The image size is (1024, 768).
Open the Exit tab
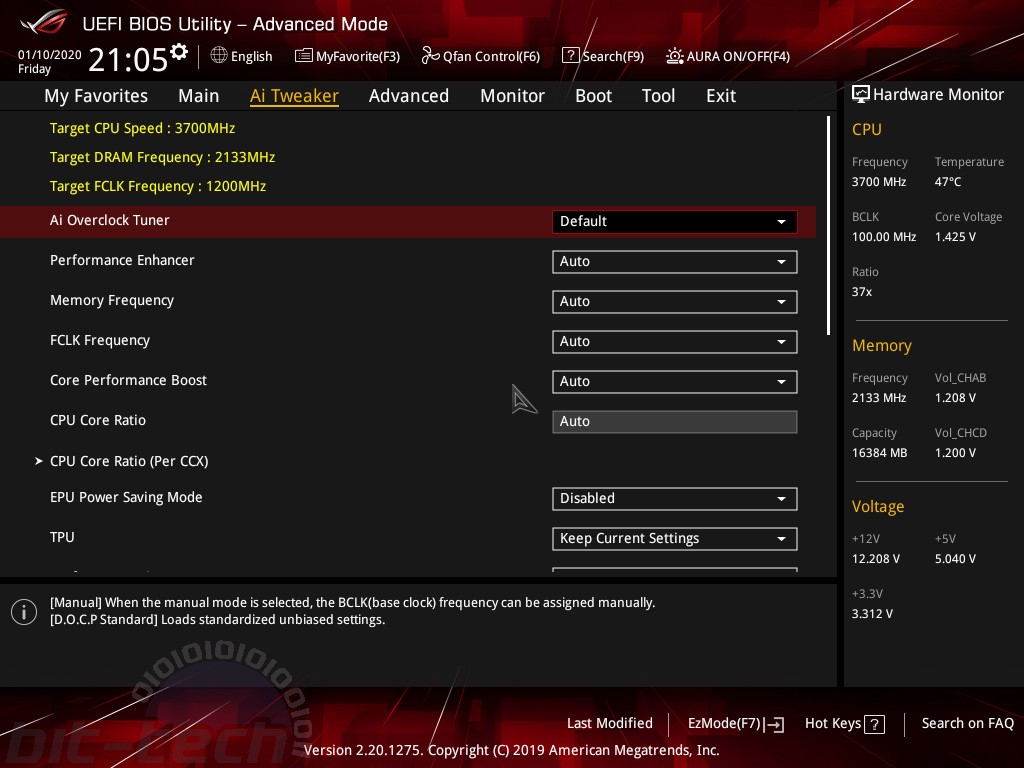click(x=721, y=96)
